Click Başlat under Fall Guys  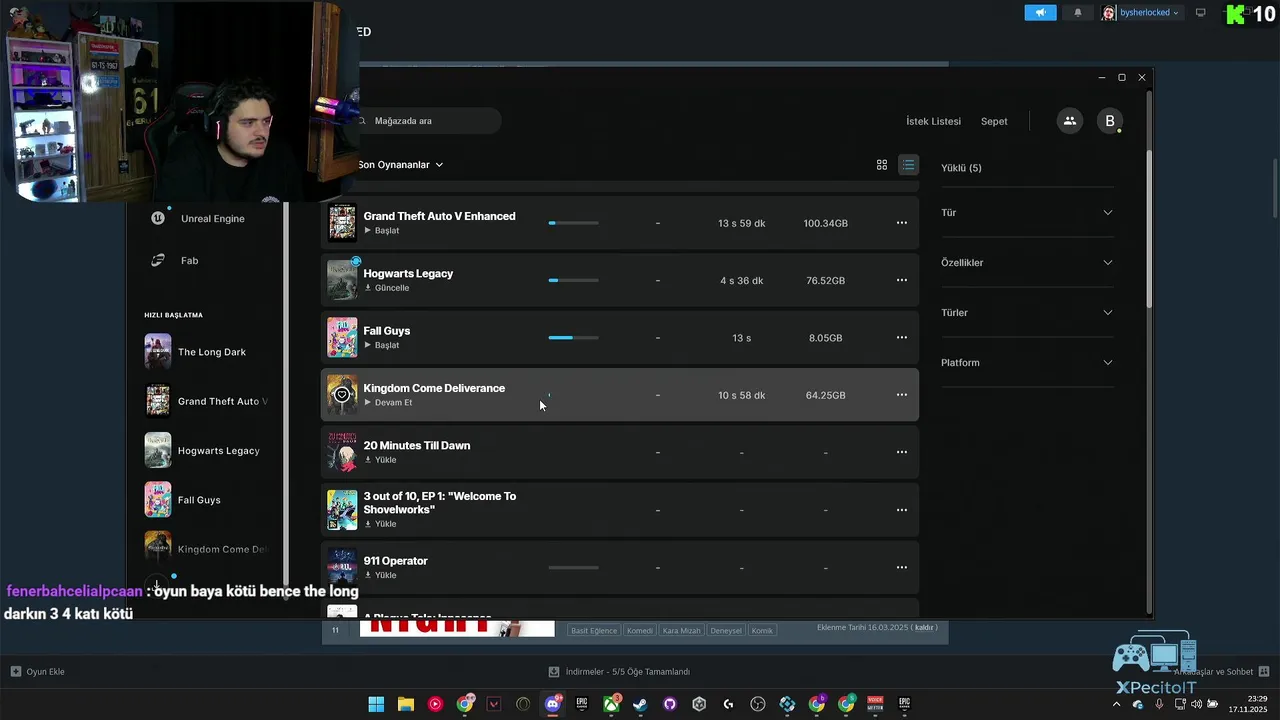(381, 345)
